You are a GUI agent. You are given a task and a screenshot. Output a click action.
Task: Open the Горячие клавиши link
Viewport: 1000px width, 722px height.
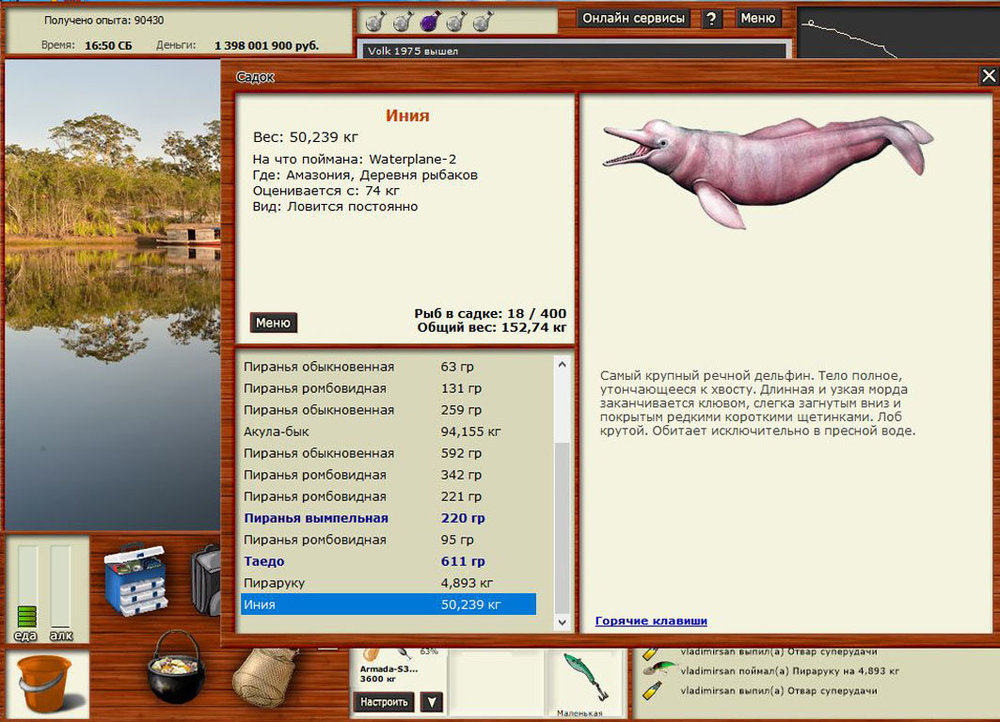(651, 621)
